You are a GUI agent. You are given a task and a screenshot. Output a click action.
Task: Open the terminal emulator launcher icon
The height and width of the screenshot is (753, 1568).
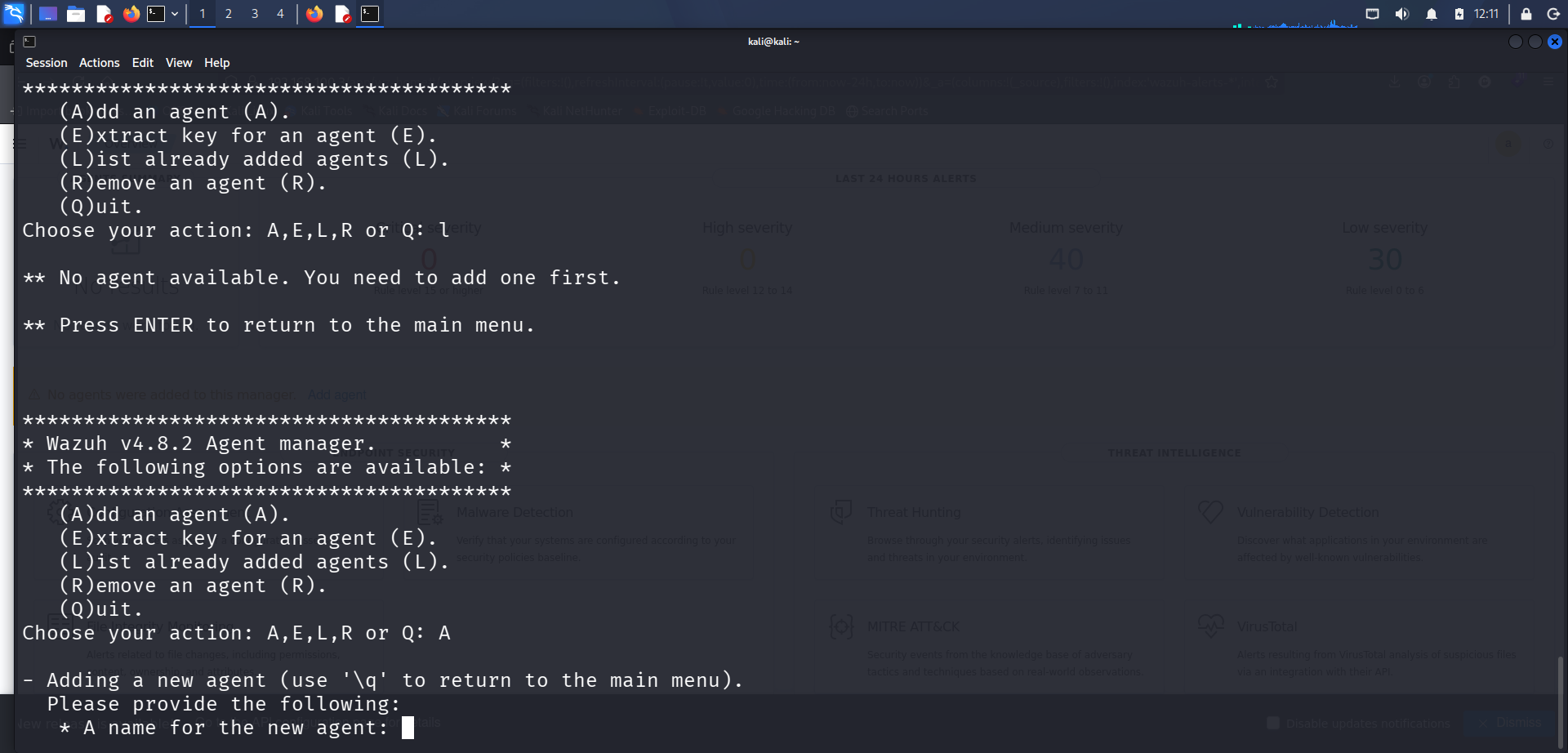(x=156, y=14)
